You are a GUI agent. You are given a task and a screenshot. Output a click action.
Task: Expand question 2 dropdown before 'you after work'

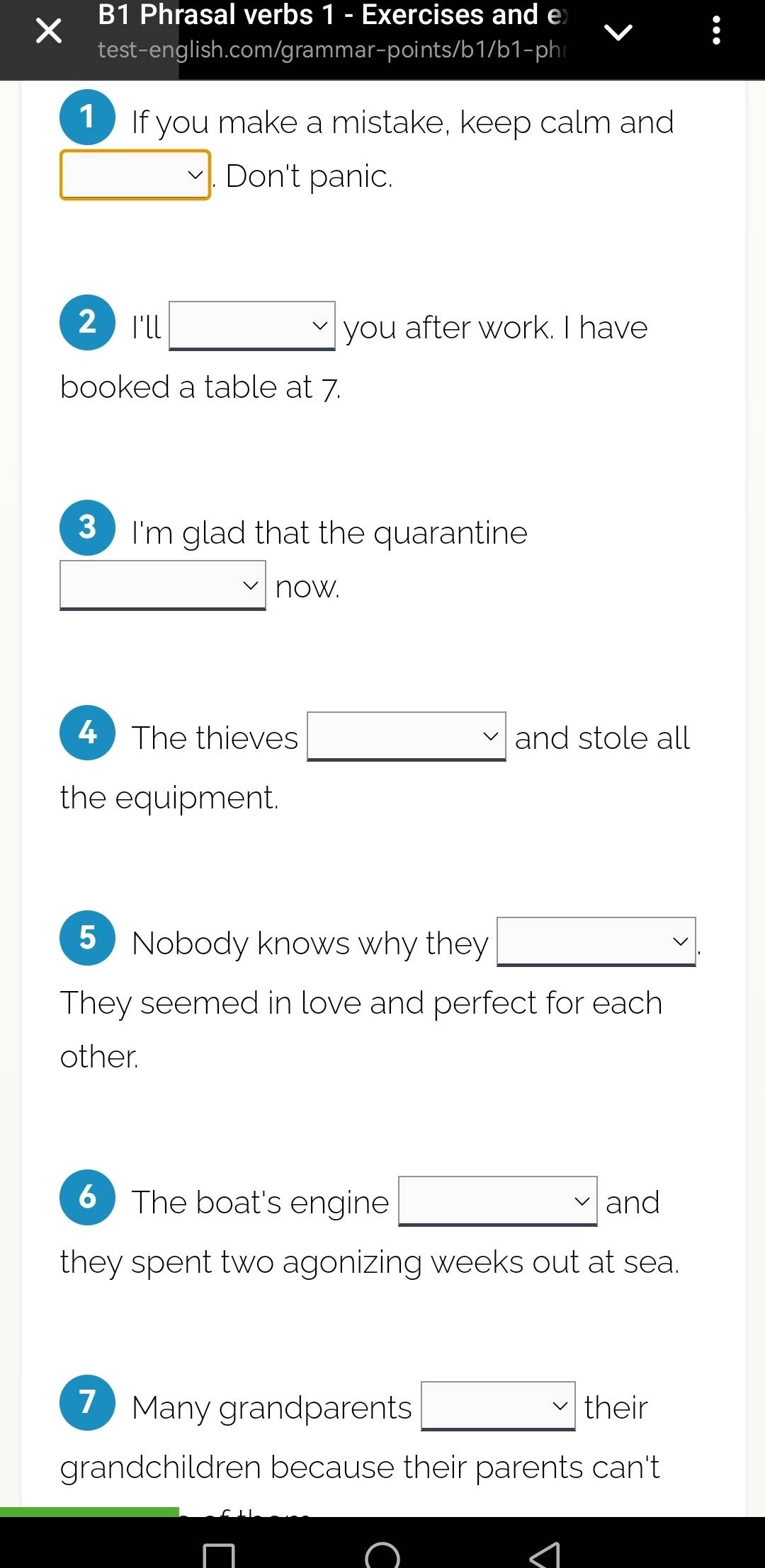click(252, 326)
